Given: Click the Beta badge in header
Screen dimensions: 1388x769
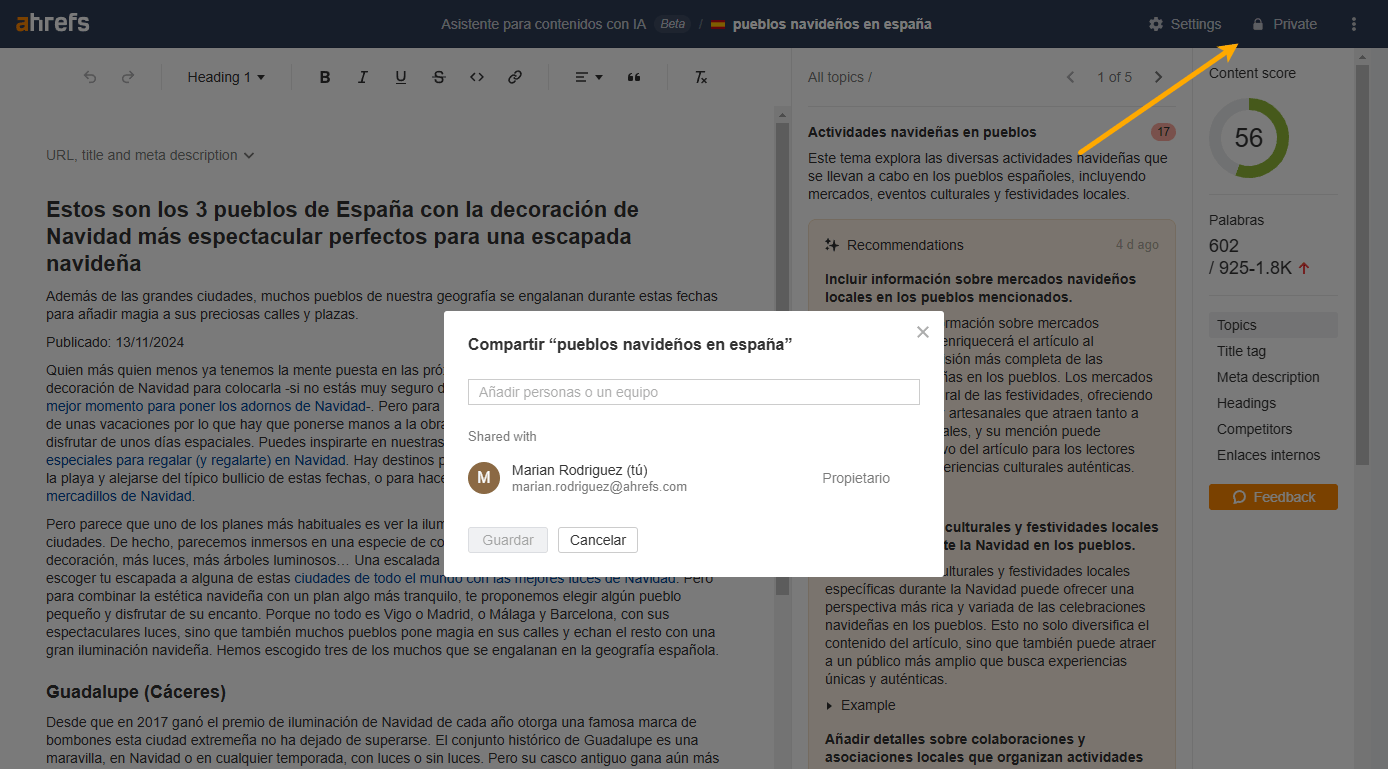Looking at the screenshot, I should tap(673, 24).
